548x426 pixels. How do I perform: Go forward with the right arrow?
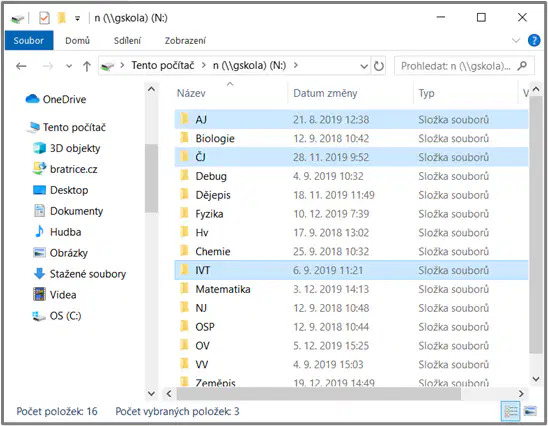pyautogui.click(x=48, y=66)
